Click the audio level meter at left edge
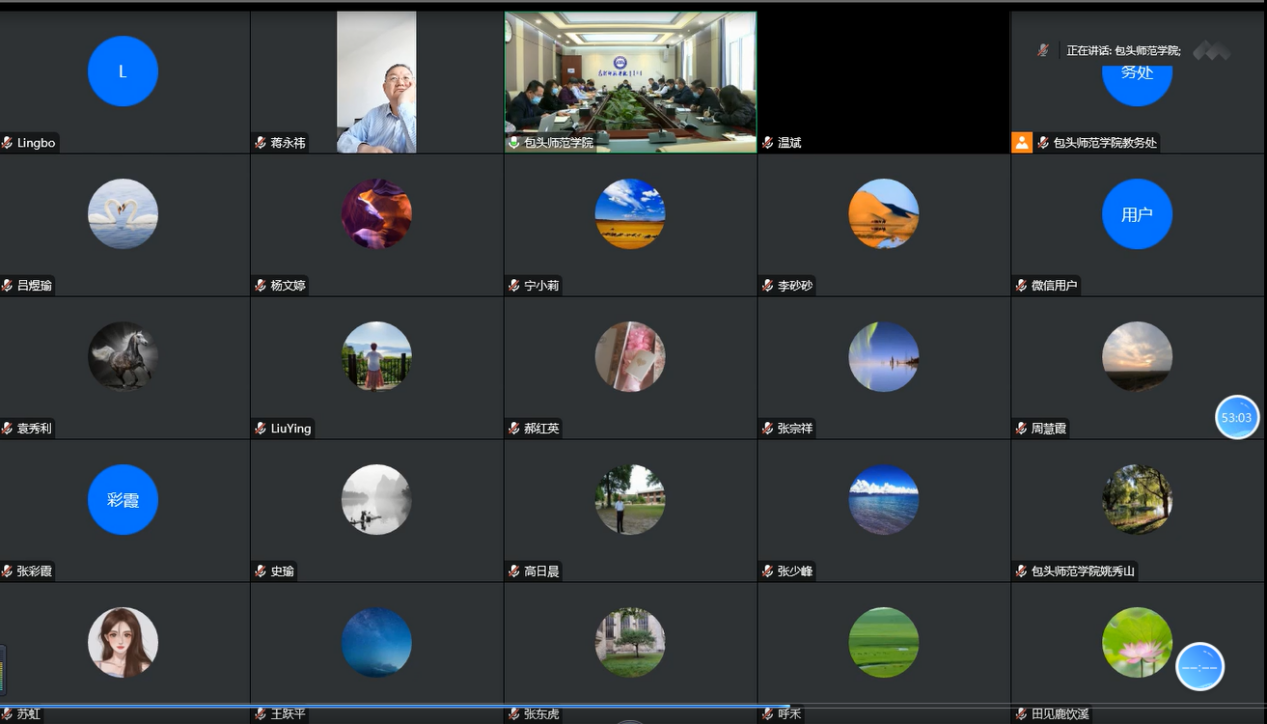Screen dimensions: 1267x724 click(x=3, y=670)
